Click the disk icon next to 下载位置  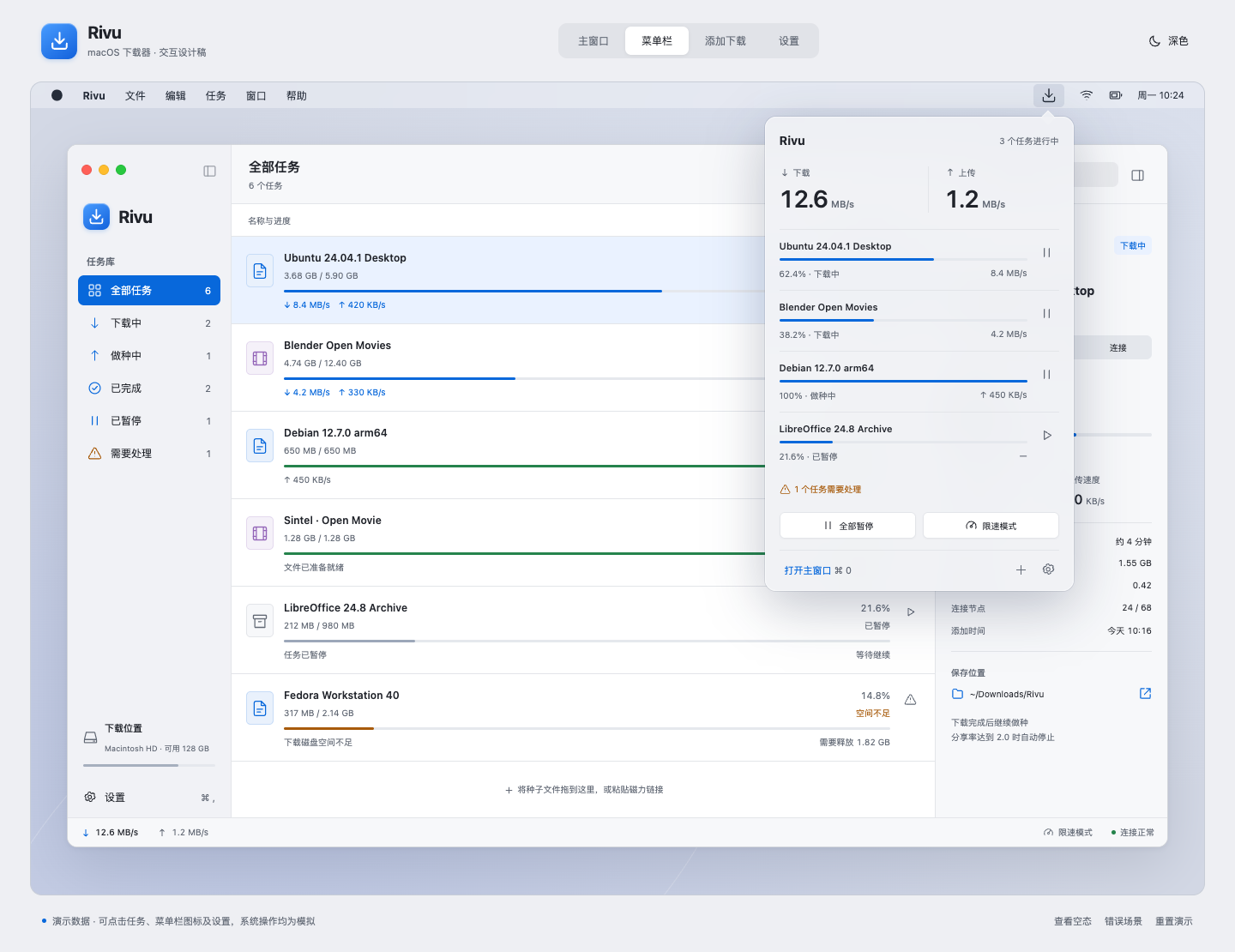pyautogui.click(x=90, y=738)
